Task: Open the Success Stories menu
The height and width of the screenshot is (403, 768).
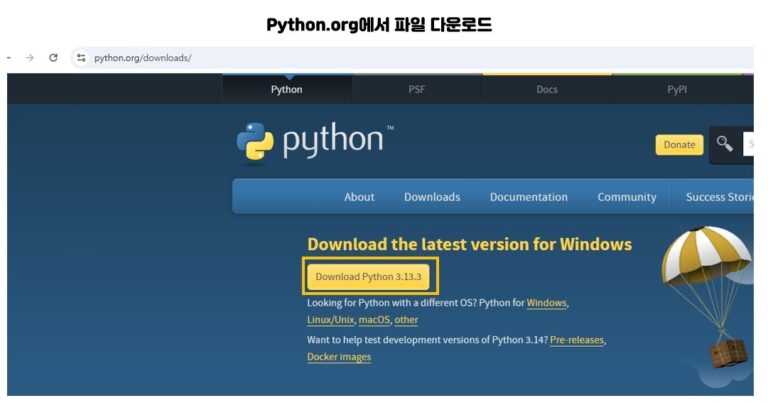Action: tap(719, 197)
